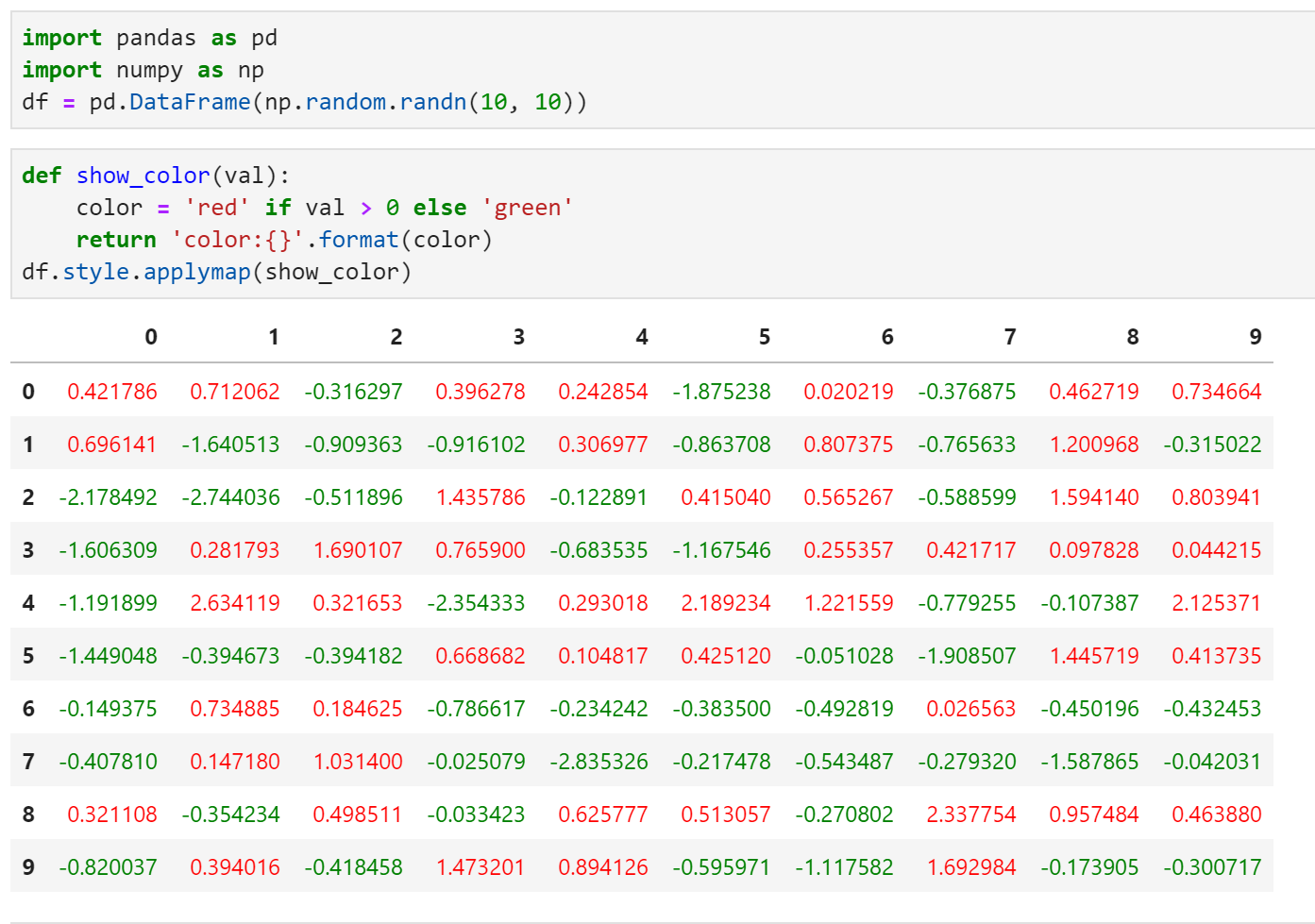The height and width of the screenshot is (924, 1315).
Task: Click row label 0 of the DataFrame
Action: pyautogui.click(x=27, y=390)
